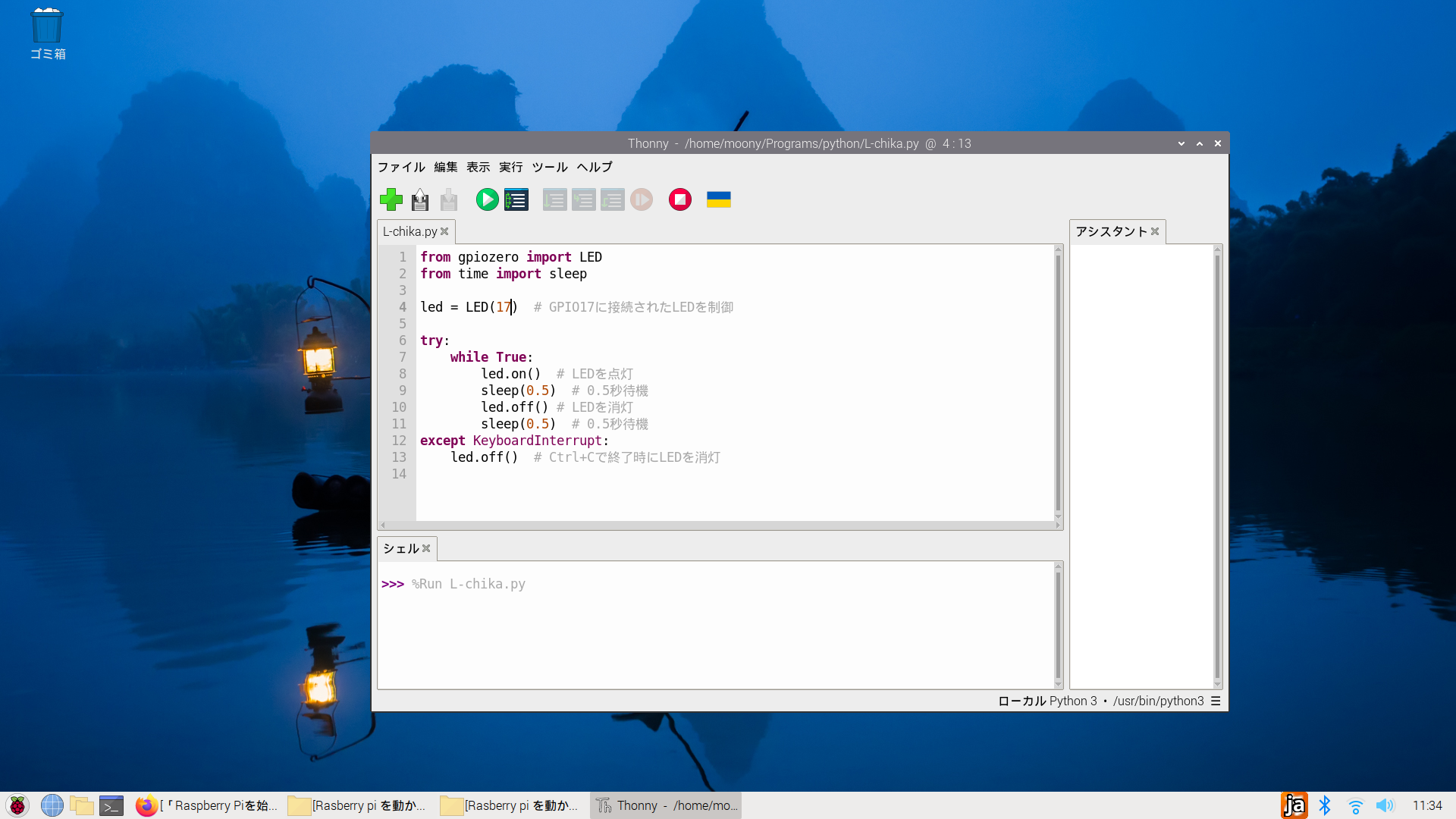Open the Raspberry Pi start menu
This screenshot has width=1456, height=819.
click(17, 805)
